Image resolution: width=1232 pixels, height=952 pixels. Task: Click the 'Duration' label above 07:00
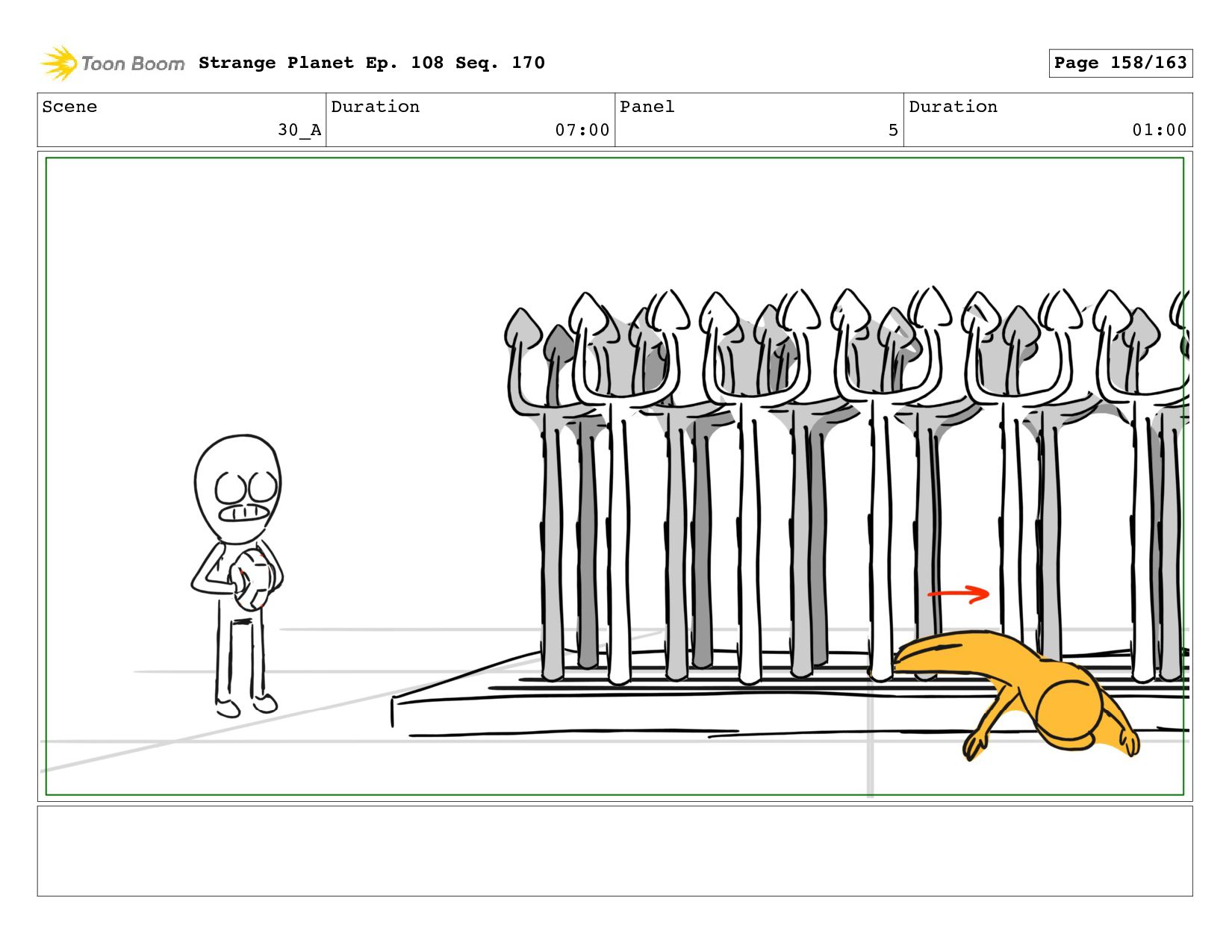[376, 107]
